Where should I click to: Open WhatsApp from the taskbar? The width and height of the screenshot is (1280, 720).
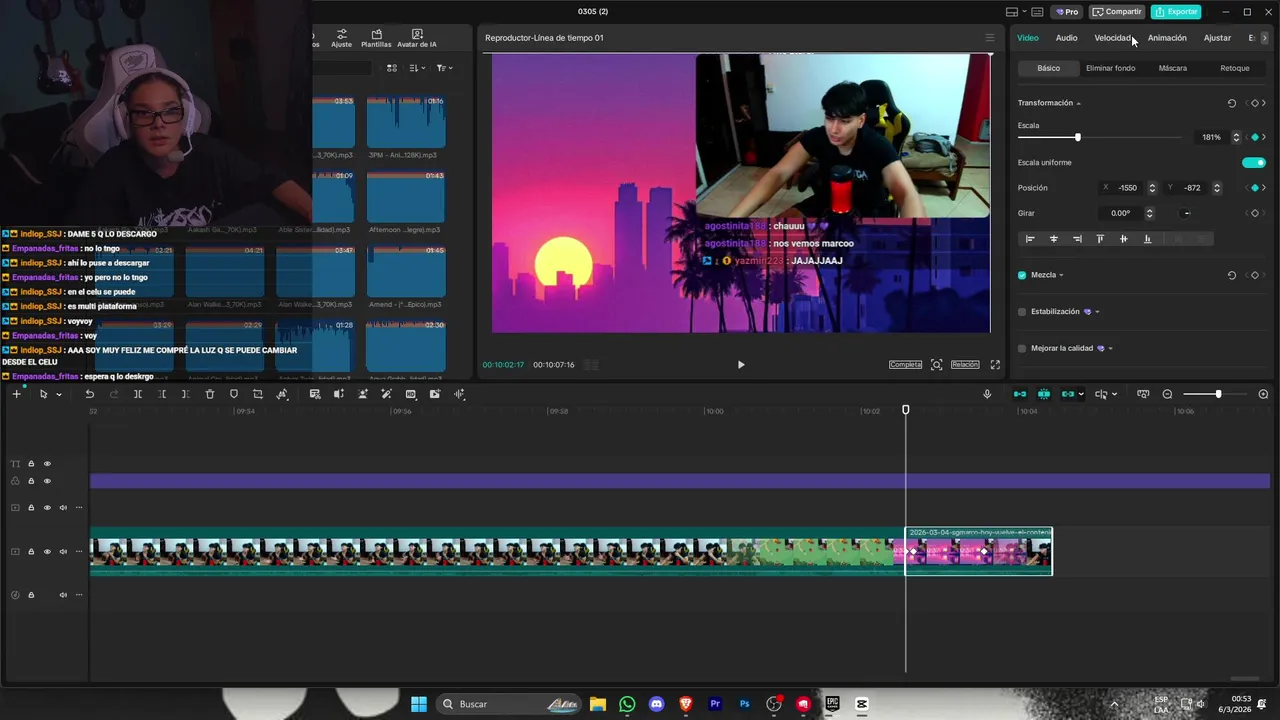click(627, 704)
